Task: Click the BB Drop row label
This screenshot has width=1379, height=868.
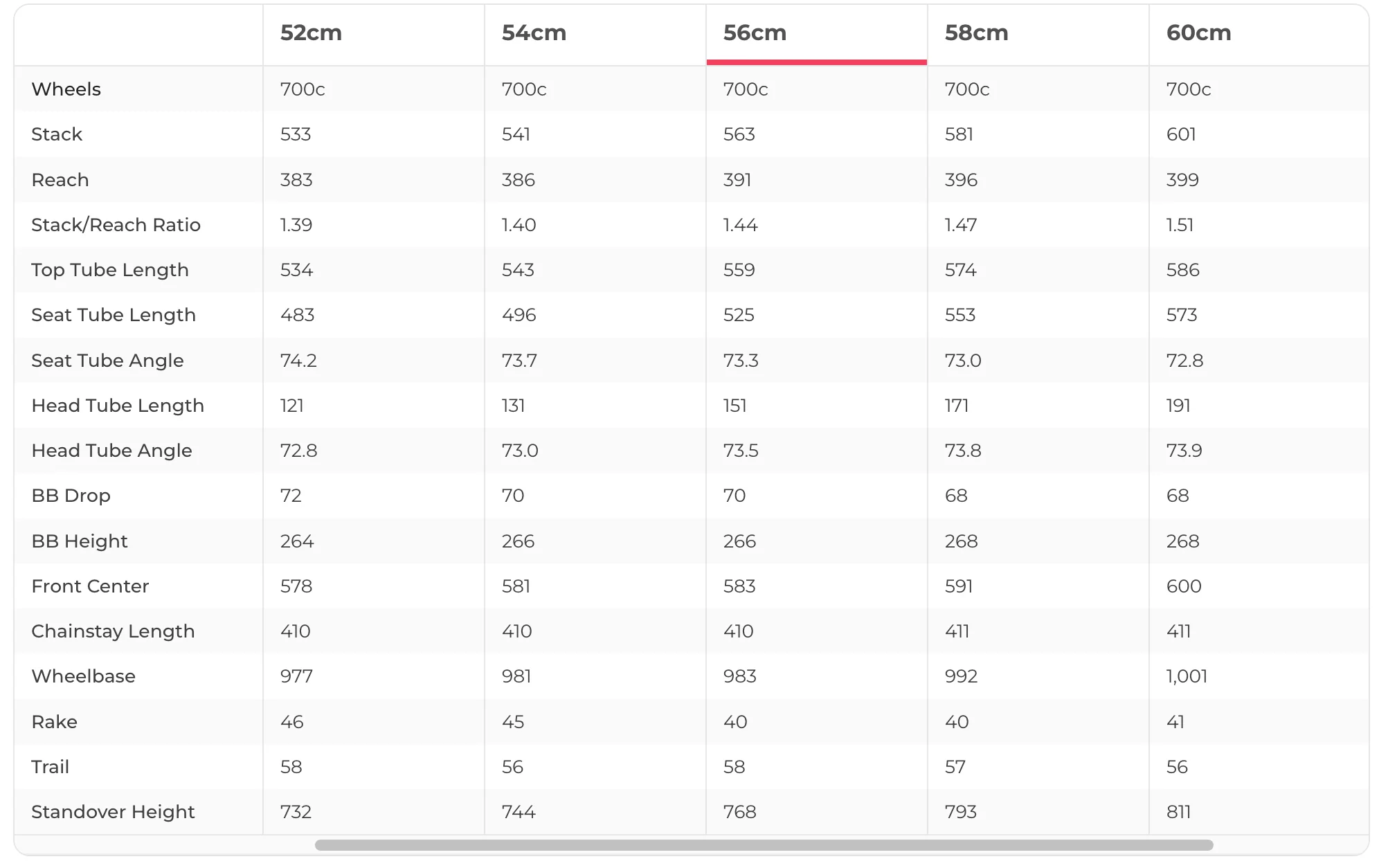Action: pyautogui.click(x=71, y=496)
